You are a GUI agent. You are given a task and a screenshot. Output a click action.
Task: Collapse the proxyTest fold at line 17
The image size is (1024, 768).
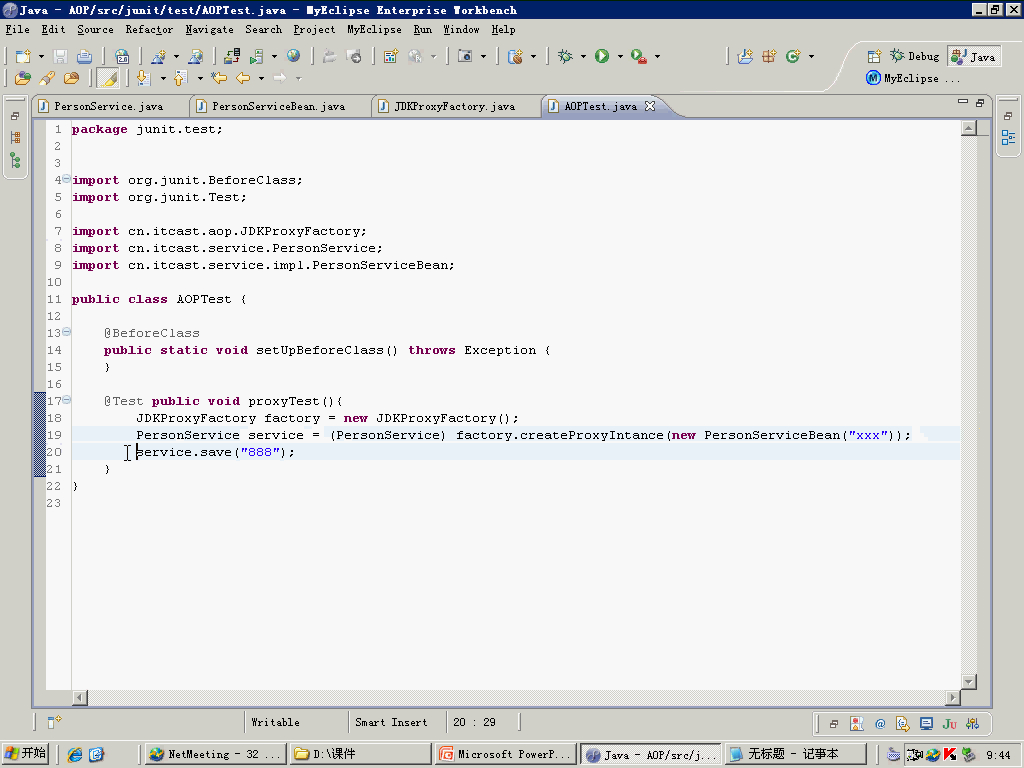pyautogui.click(x=67, y=400)
